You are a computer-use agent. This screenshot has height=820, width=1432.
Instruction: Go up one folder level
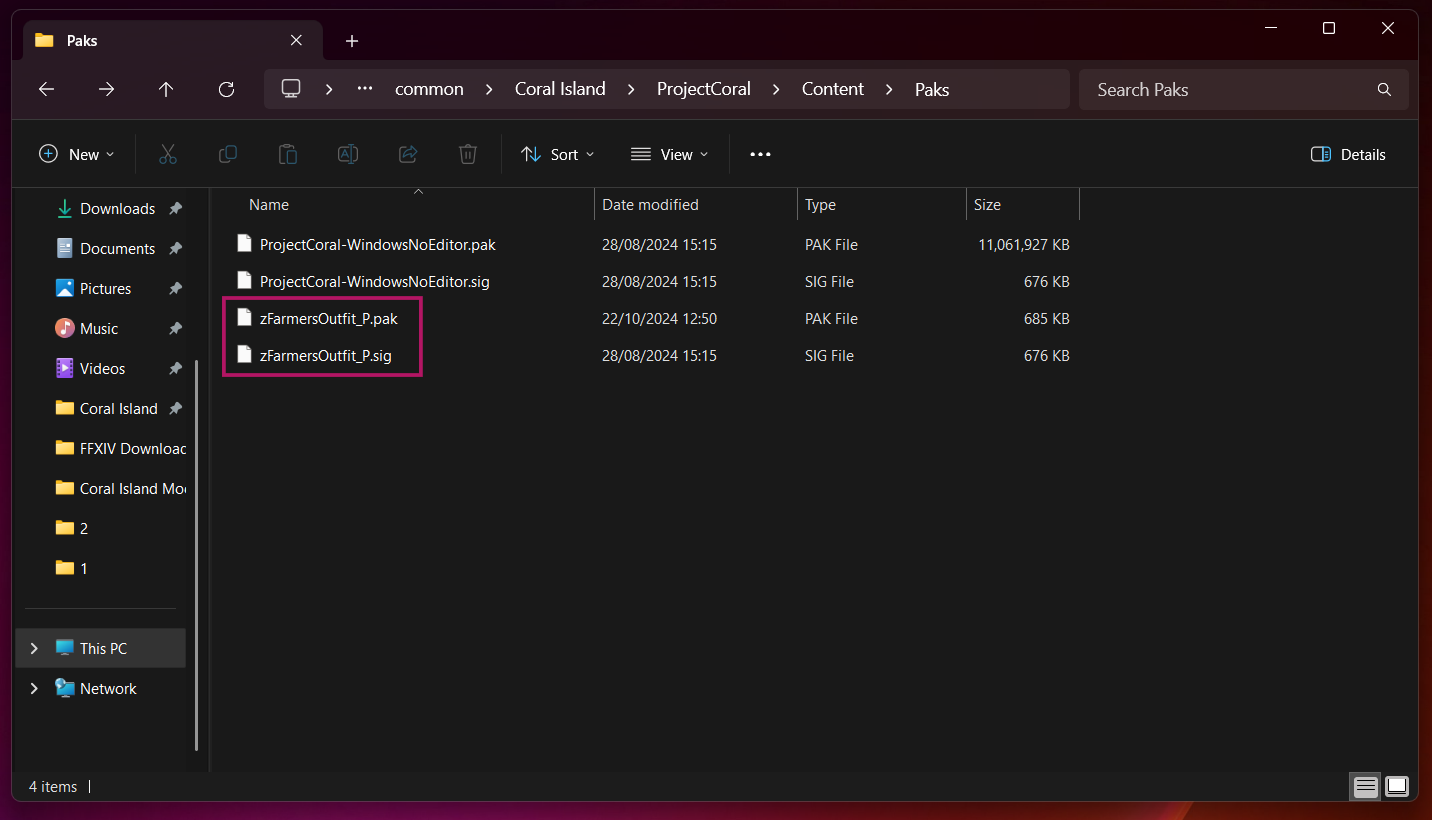[166, 89]
